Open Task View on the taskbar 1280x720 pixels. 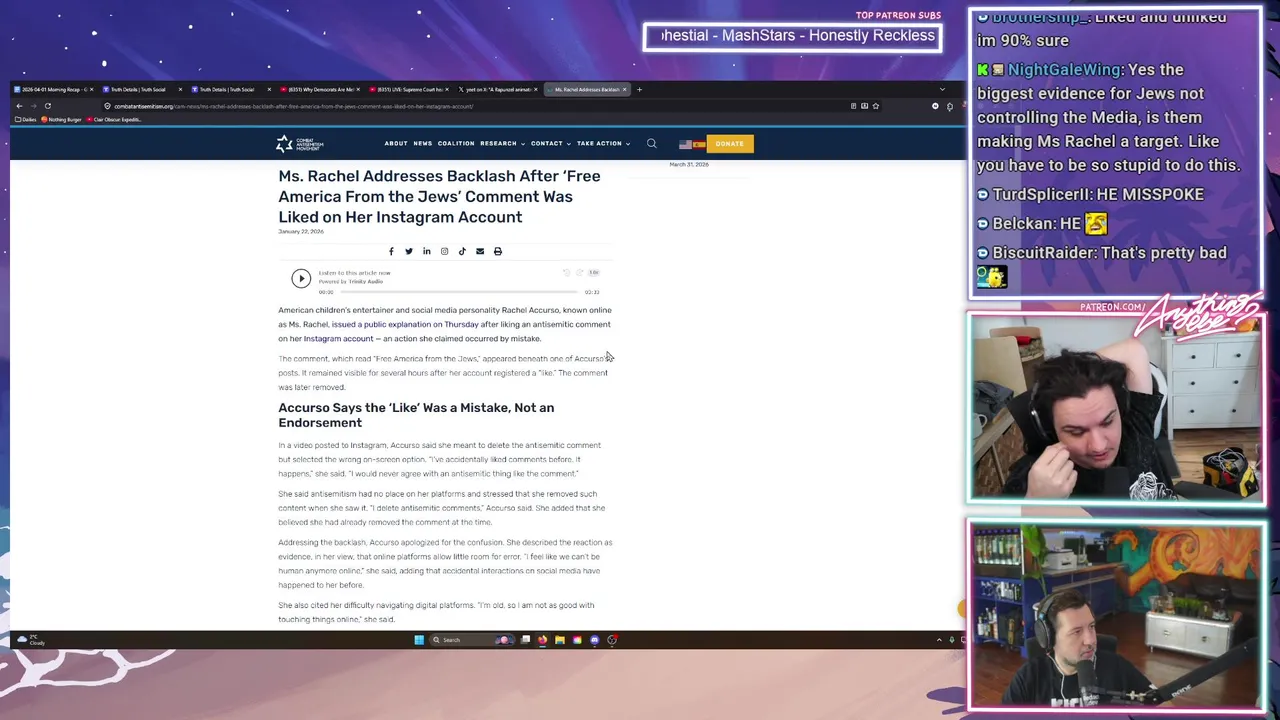tap(526, 640)
